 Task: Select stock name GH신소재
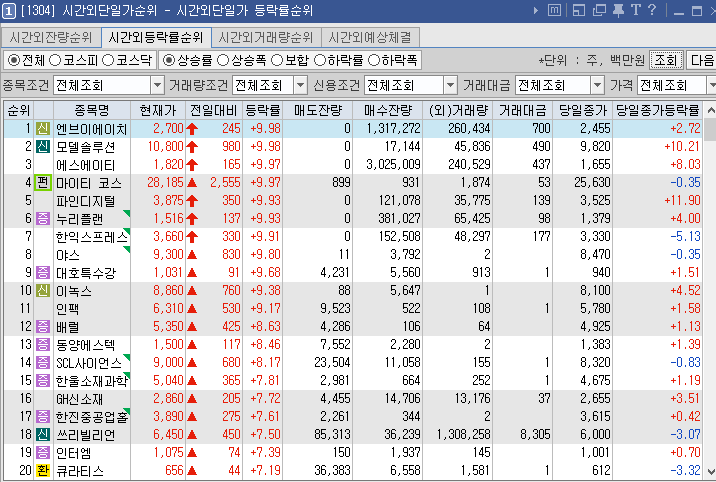click(79, 399)
